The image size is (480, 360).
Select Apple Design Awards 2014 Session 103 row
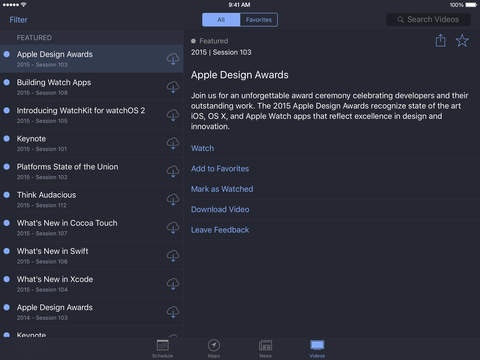tap(92, 312)
